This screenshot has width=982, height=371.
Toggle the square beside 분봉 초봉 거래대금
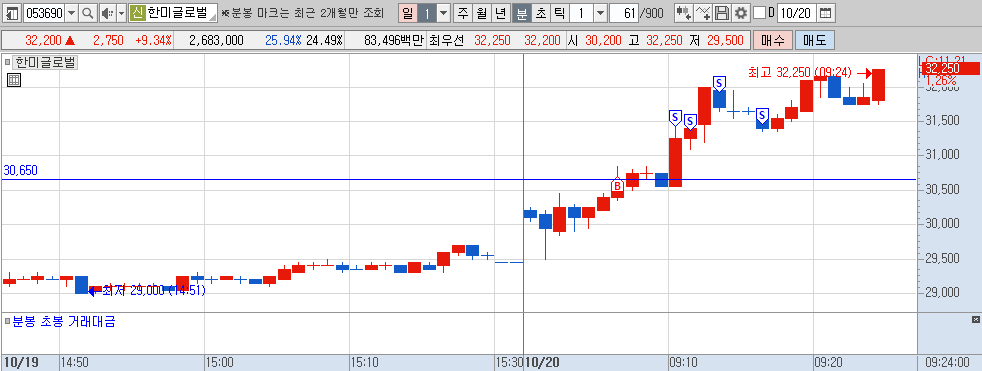[x=8, y=322]
